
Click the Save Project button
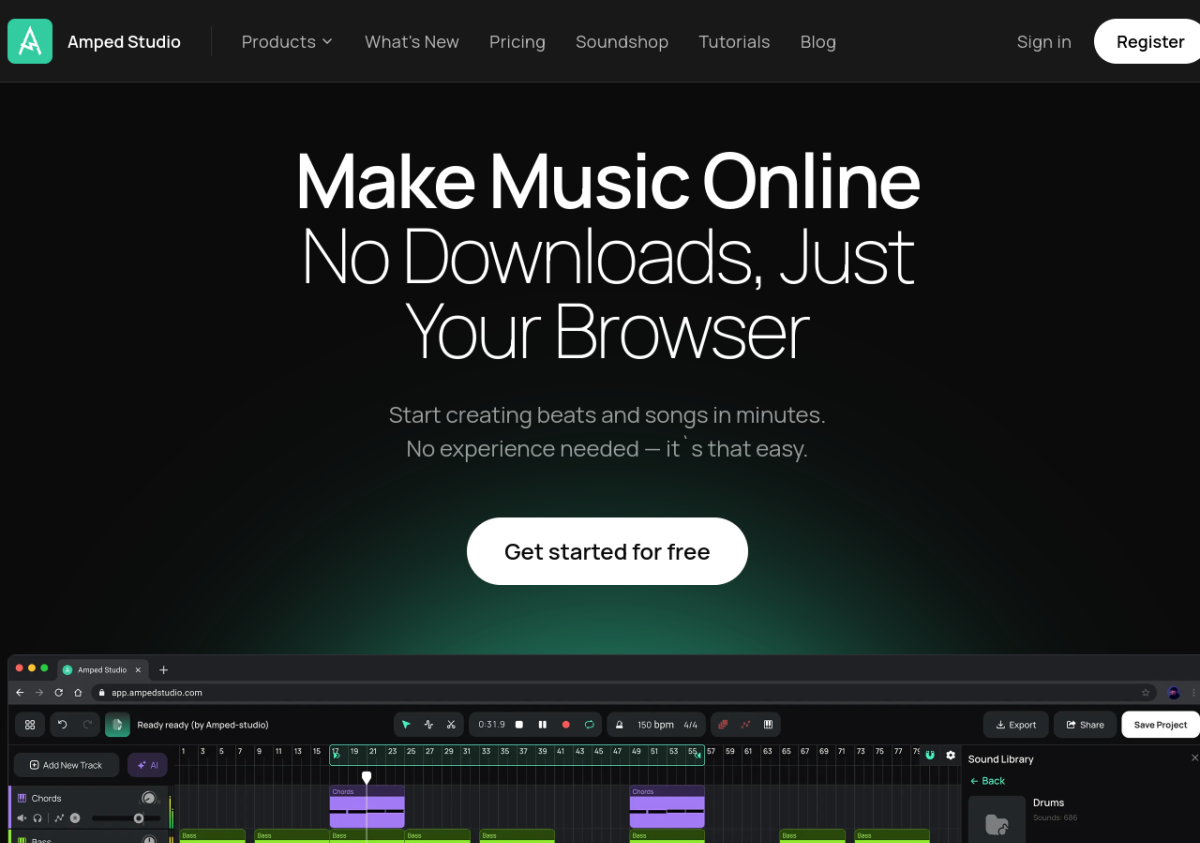pyautogui.click(x=1160, y=725)
